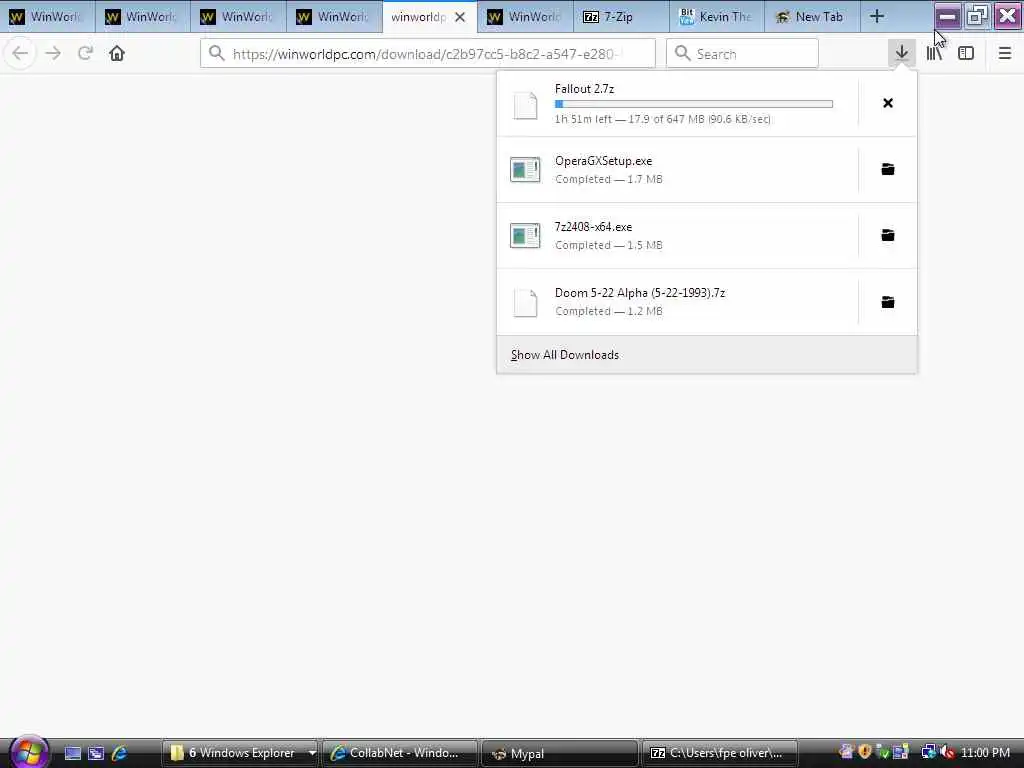This screenshot has height=768, width=1024.
Task: Cancel the Fallout 2.7z download
Action: coord(888,103)
